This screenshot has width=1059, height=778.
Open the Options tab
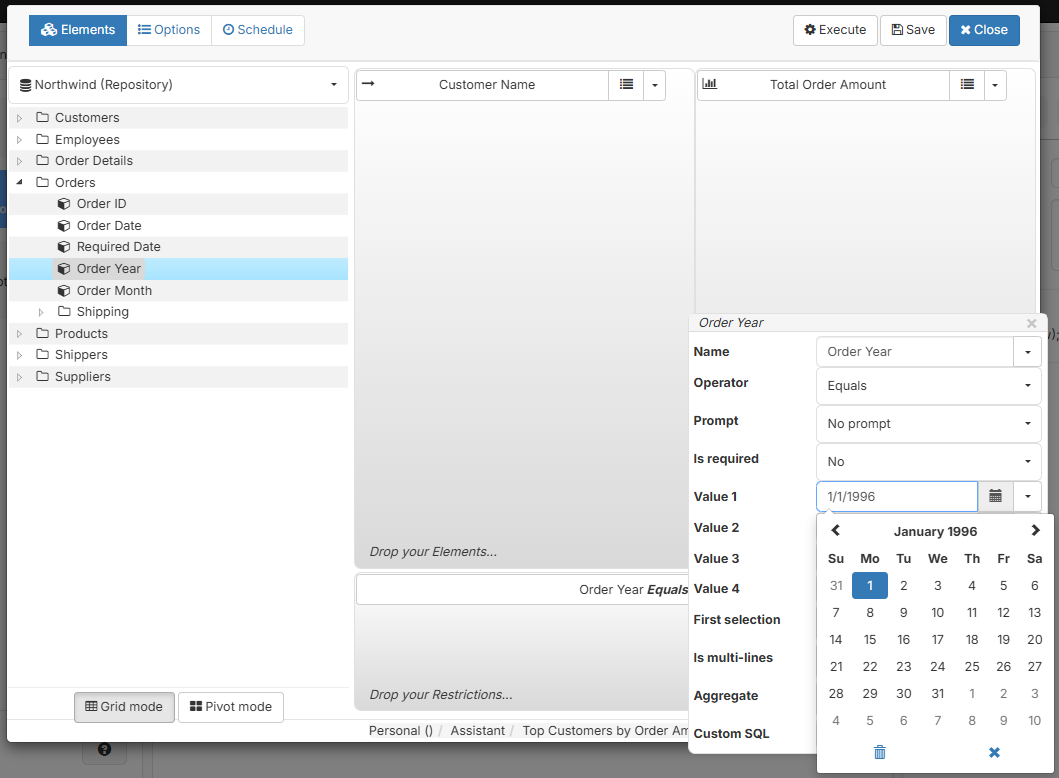[169, 30]
